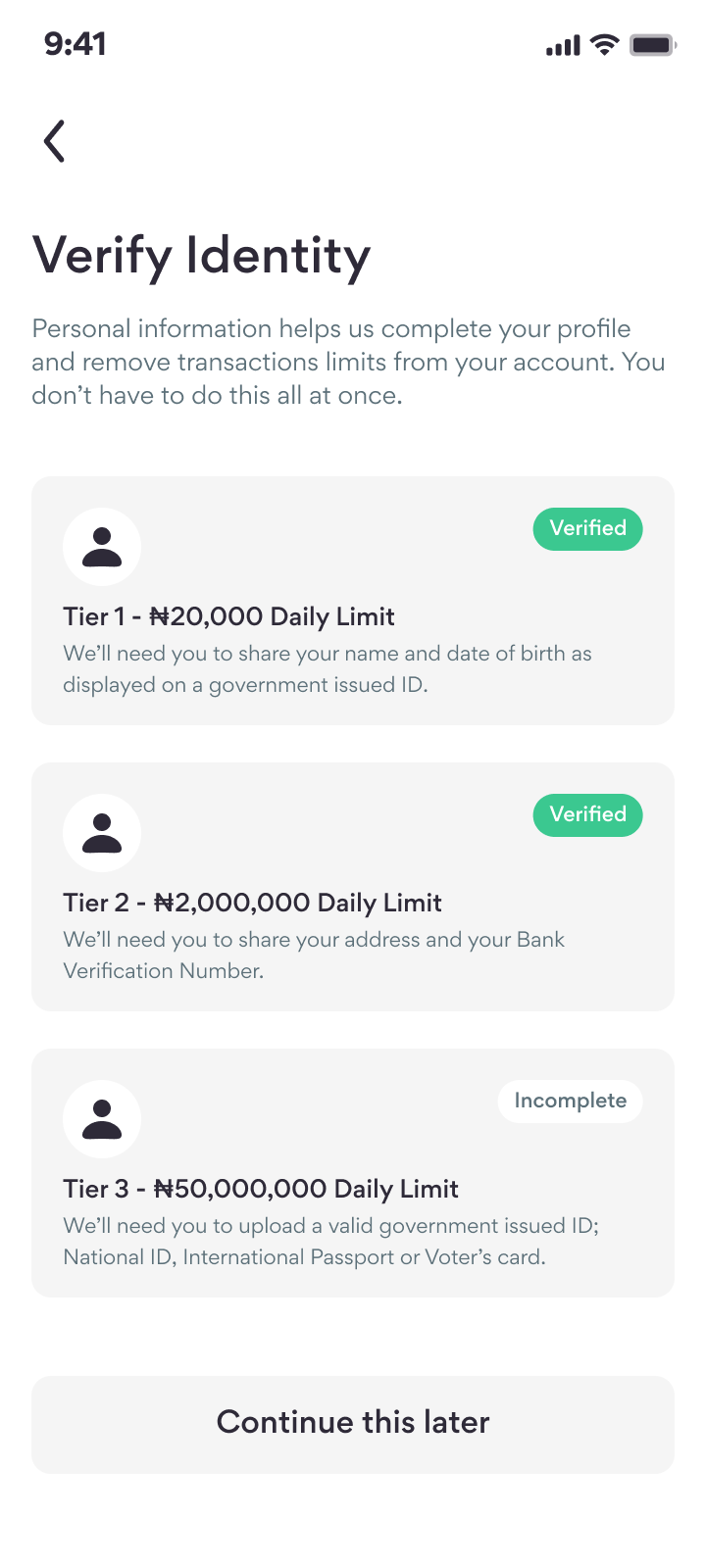Viewport: 706px width, 1568px height.
Task: Open Tier 1 - ₦20,000 Daily Limit title
Action: (x=228, y=616)
